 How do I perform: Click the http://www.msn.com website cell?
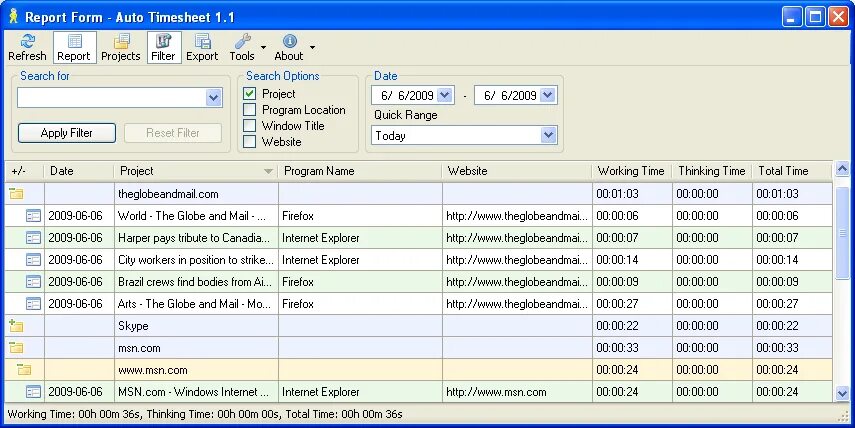[517, 391]
